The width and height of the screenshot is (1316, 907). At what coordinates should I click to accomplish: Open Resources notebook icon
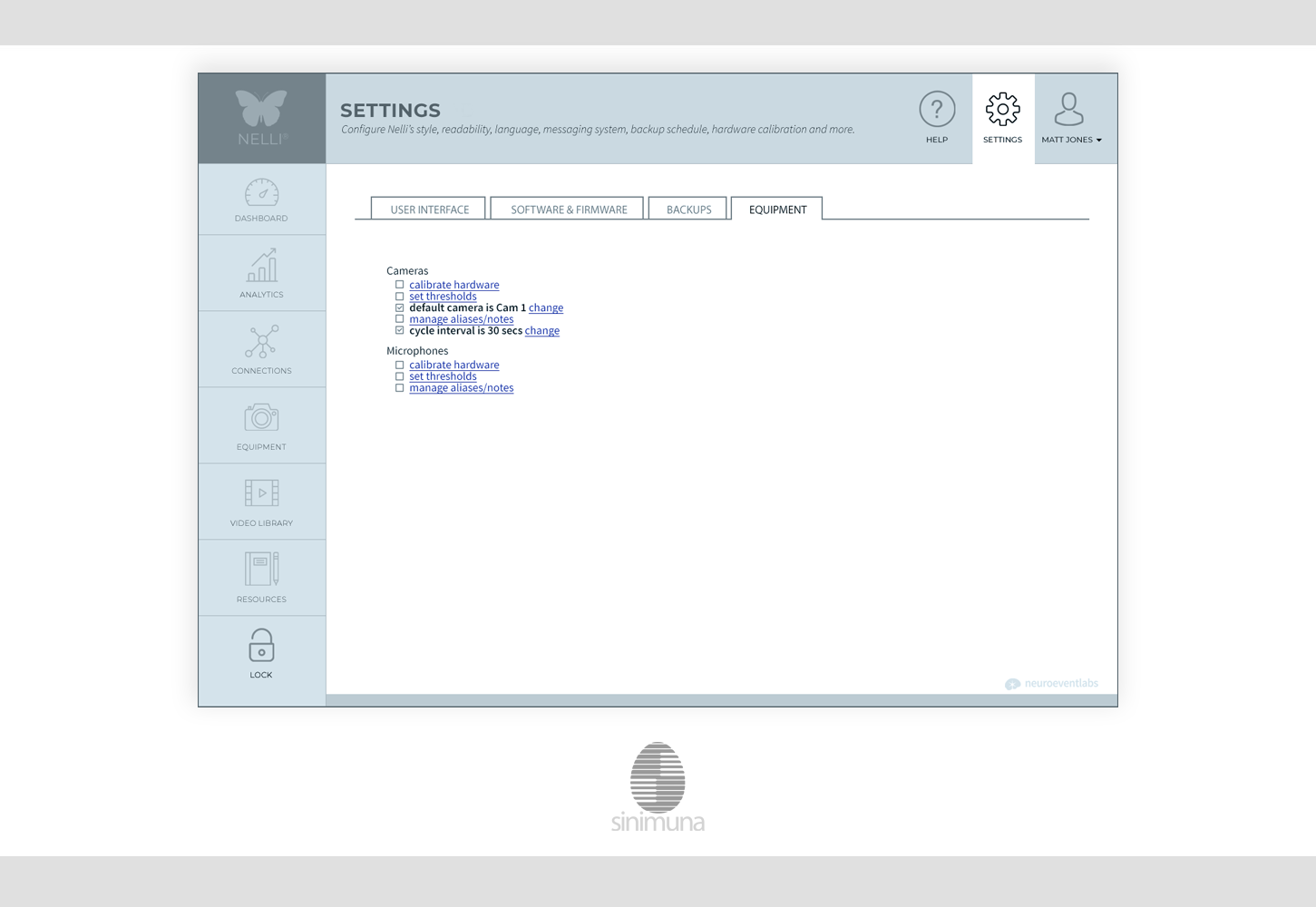[262, 569]
